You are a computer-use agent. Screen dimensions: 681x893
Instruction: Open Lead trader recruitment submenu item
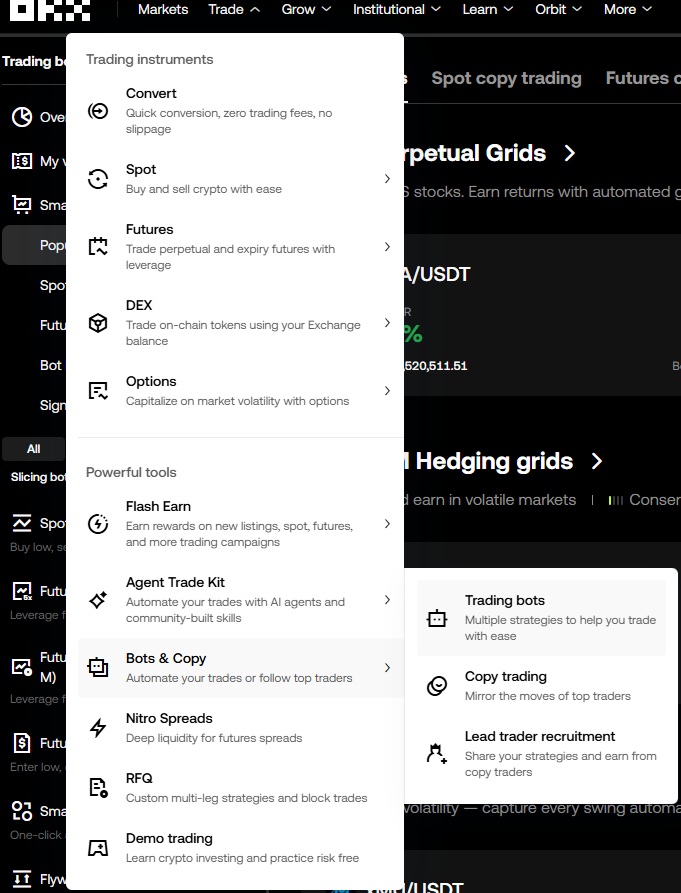(541, 754)
